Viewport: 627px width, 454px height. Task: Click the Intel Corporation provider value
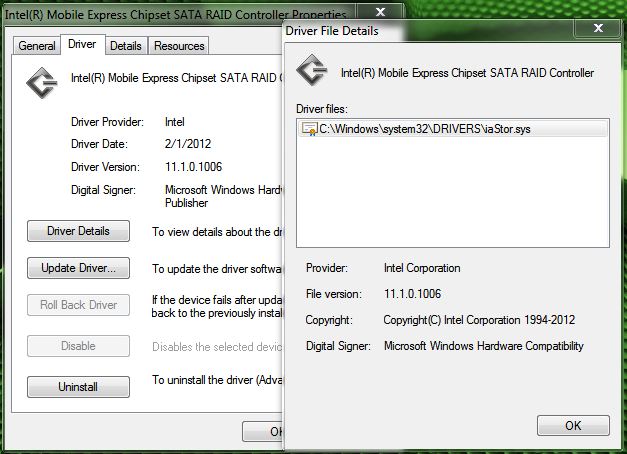(422, 268)
